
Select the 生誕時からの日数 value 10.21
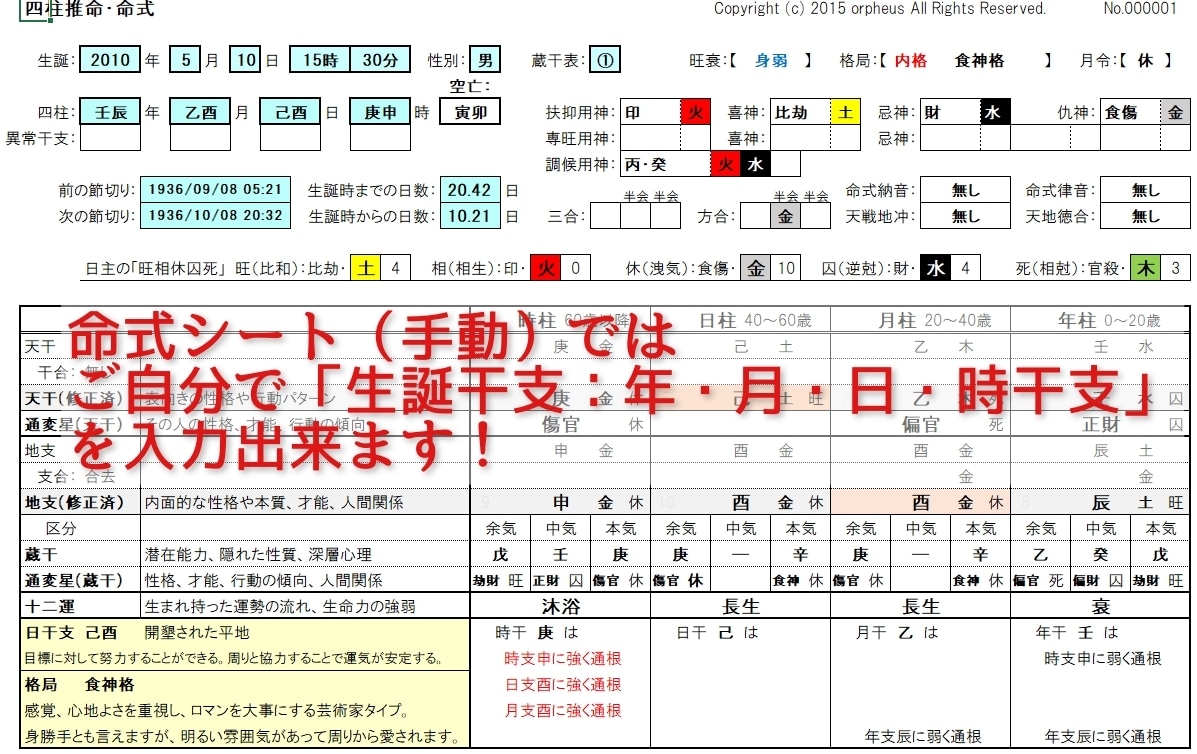469,216
